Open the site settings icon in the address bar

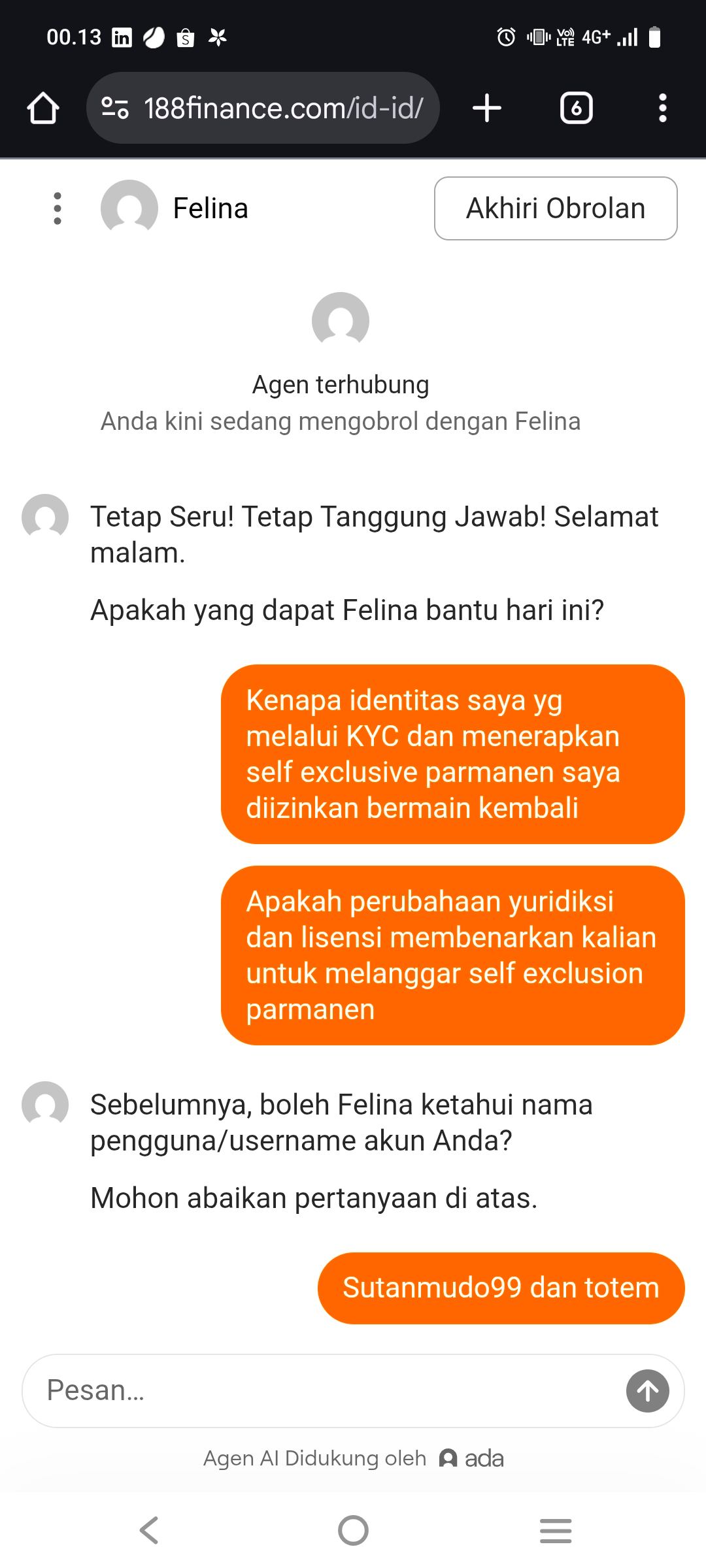click(115, 108)
